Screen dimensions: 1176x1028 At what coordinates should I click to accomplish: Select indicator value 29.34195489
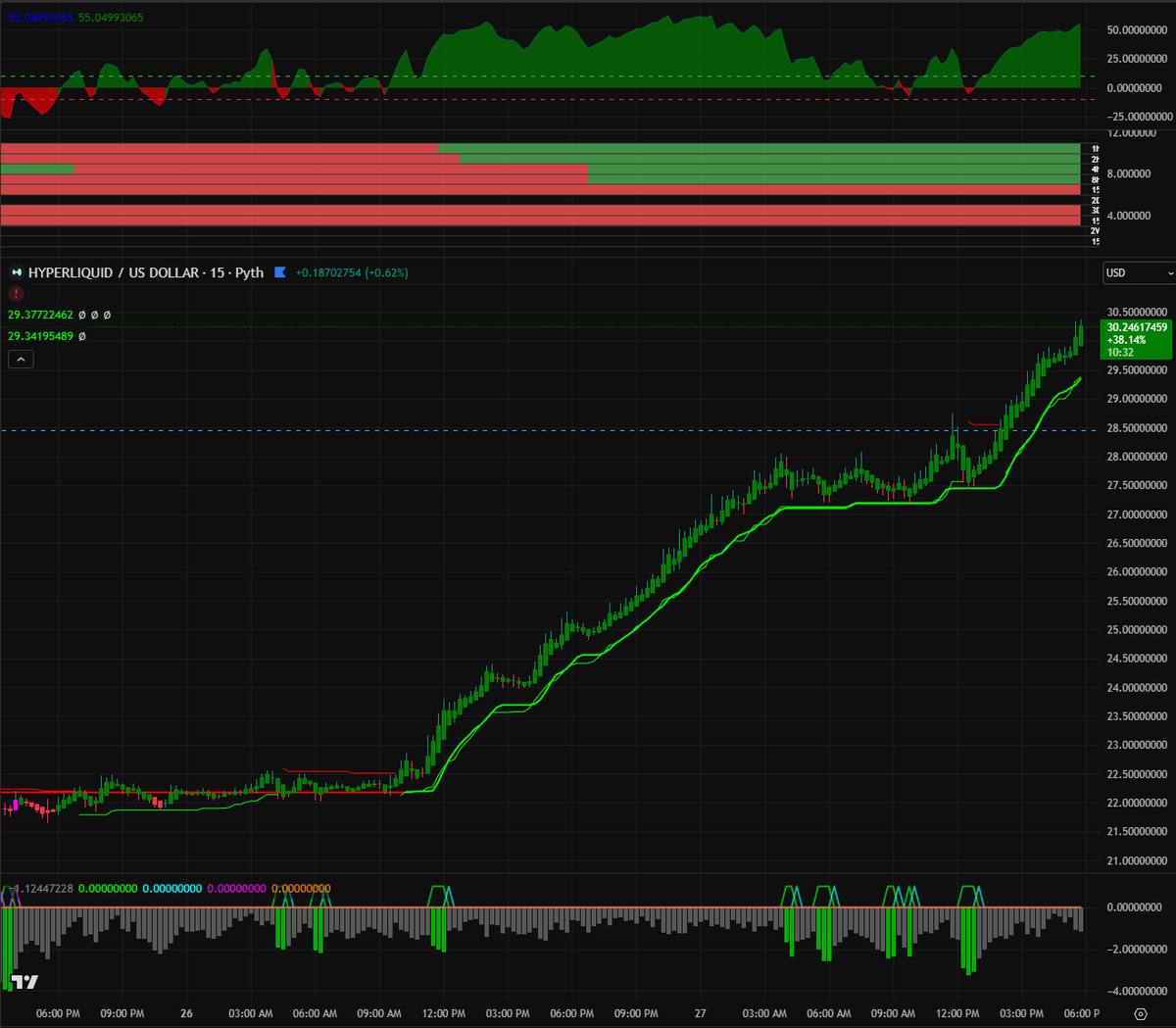(x=40, y=336)
